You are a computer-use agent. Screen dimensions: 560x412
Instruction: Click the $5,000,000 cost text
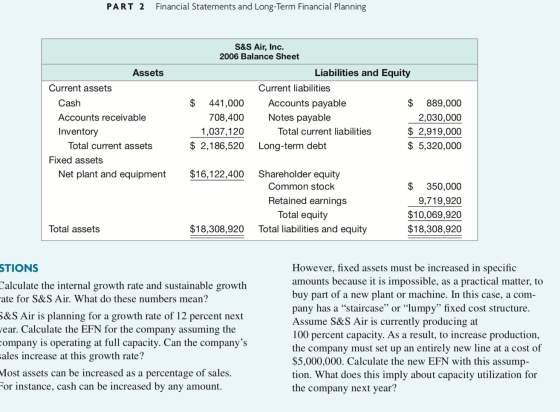[318, 361]
